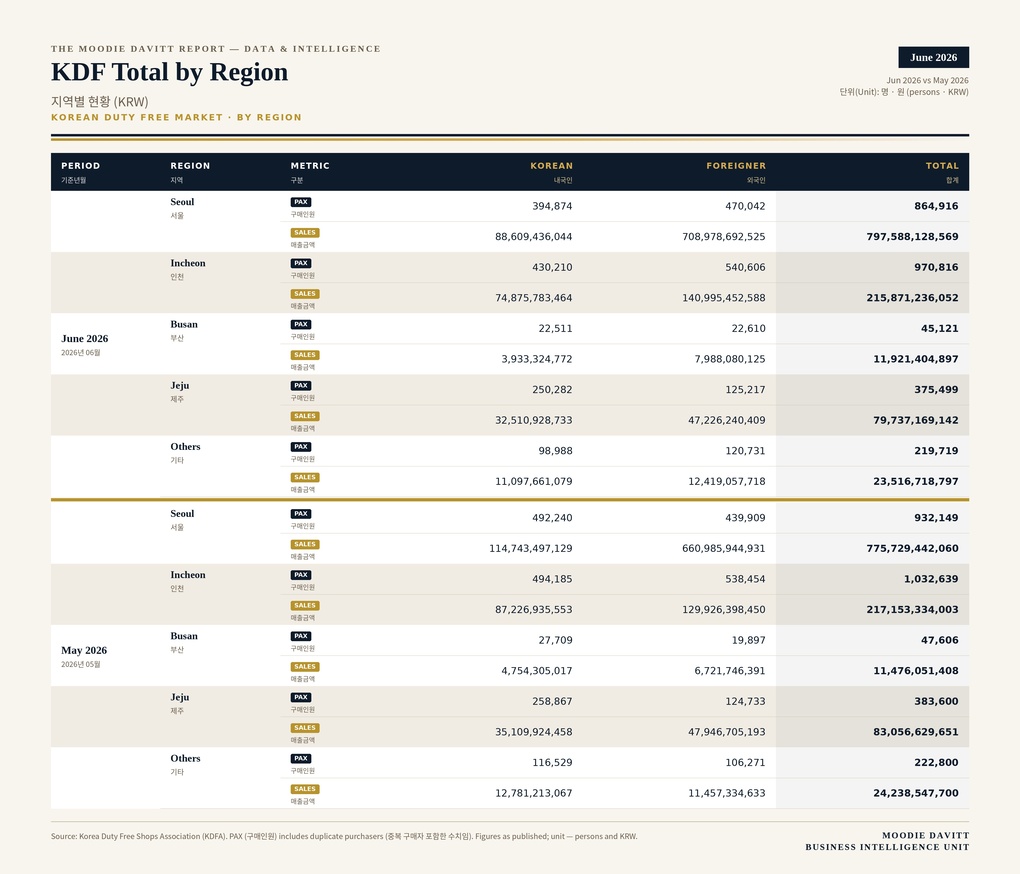
Task: Click May Jeju total 383,600
Action: coord(936,701)
